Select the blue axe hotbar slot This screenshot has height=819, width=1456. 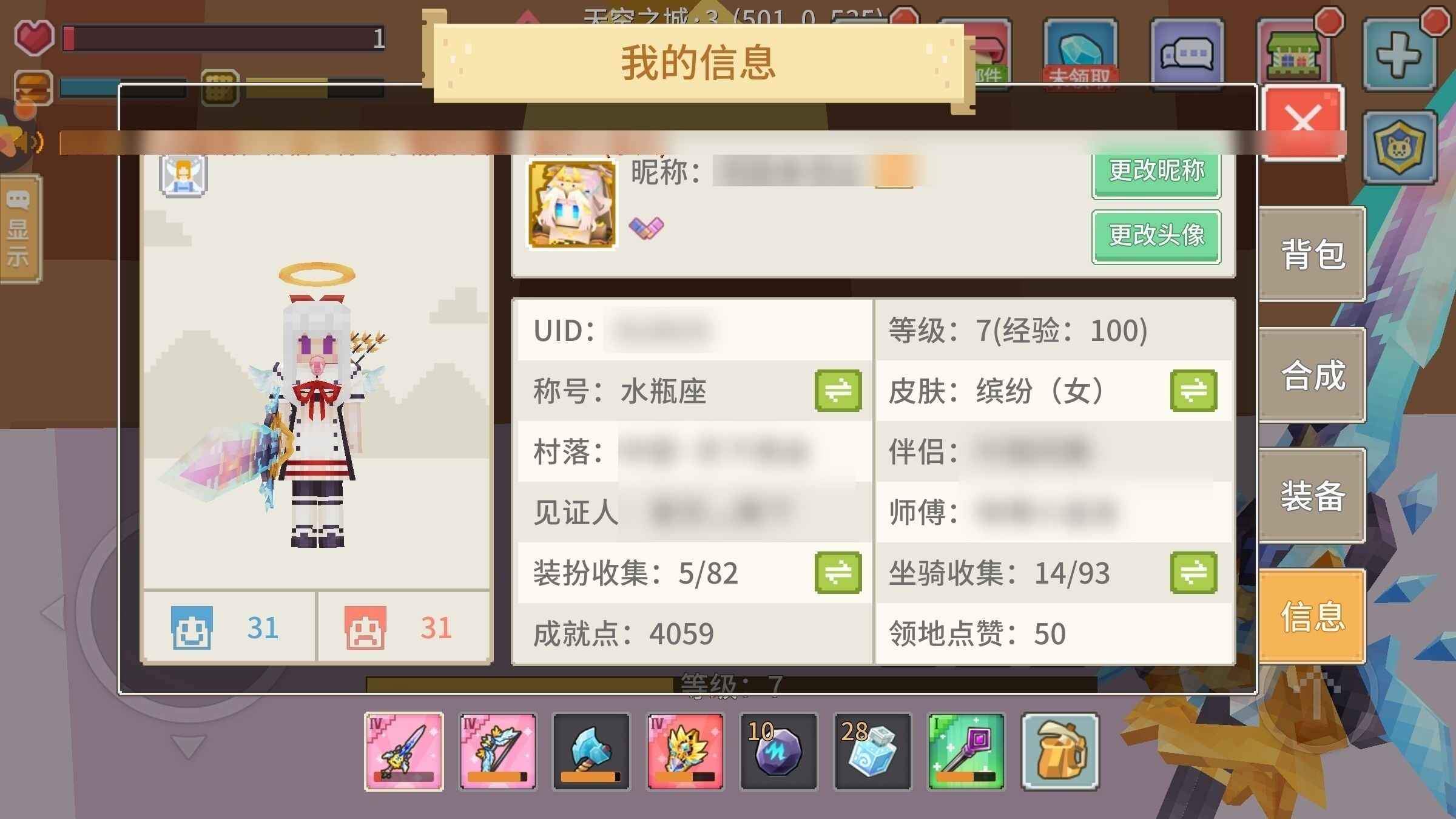click(x=591, y=751)
